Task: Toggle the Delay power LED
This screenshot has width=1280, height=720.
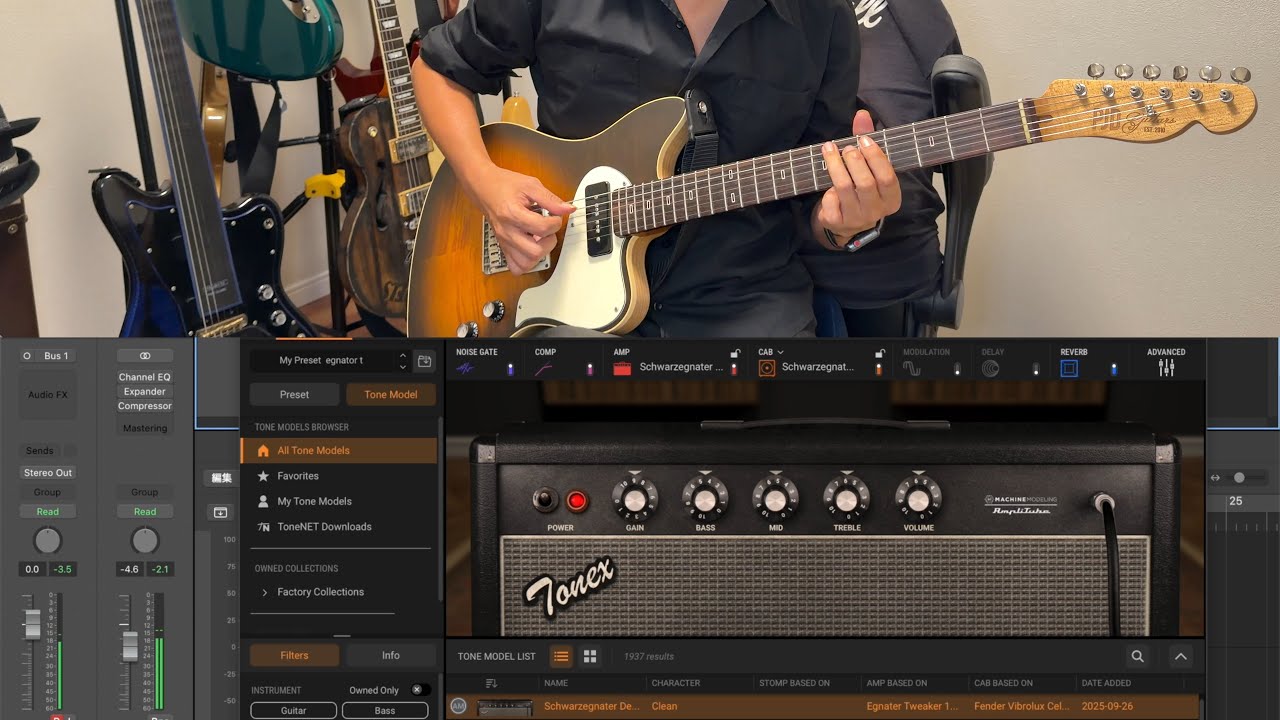Action: [1035, 369]
